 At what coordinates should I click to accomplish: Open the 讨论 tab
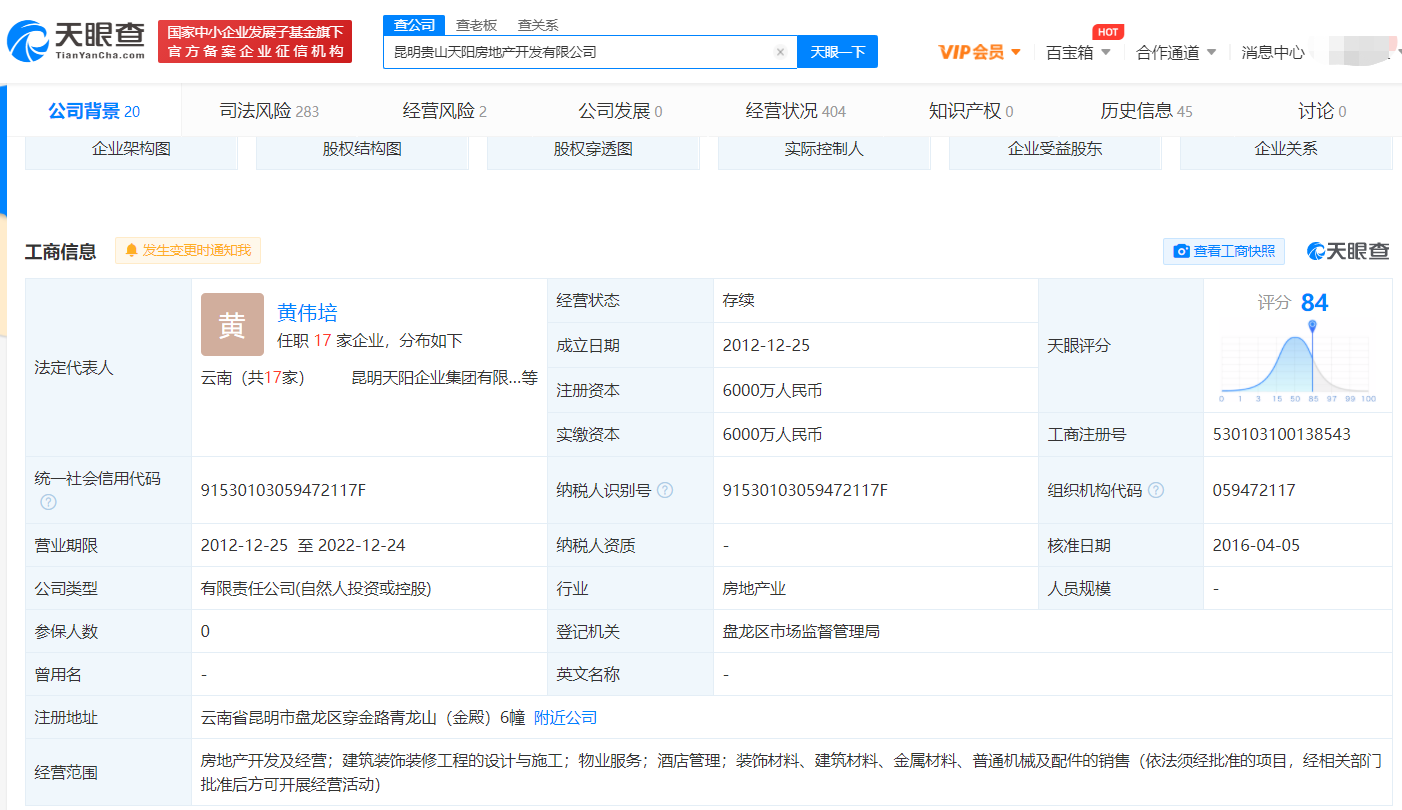(x=1322, y=111)
